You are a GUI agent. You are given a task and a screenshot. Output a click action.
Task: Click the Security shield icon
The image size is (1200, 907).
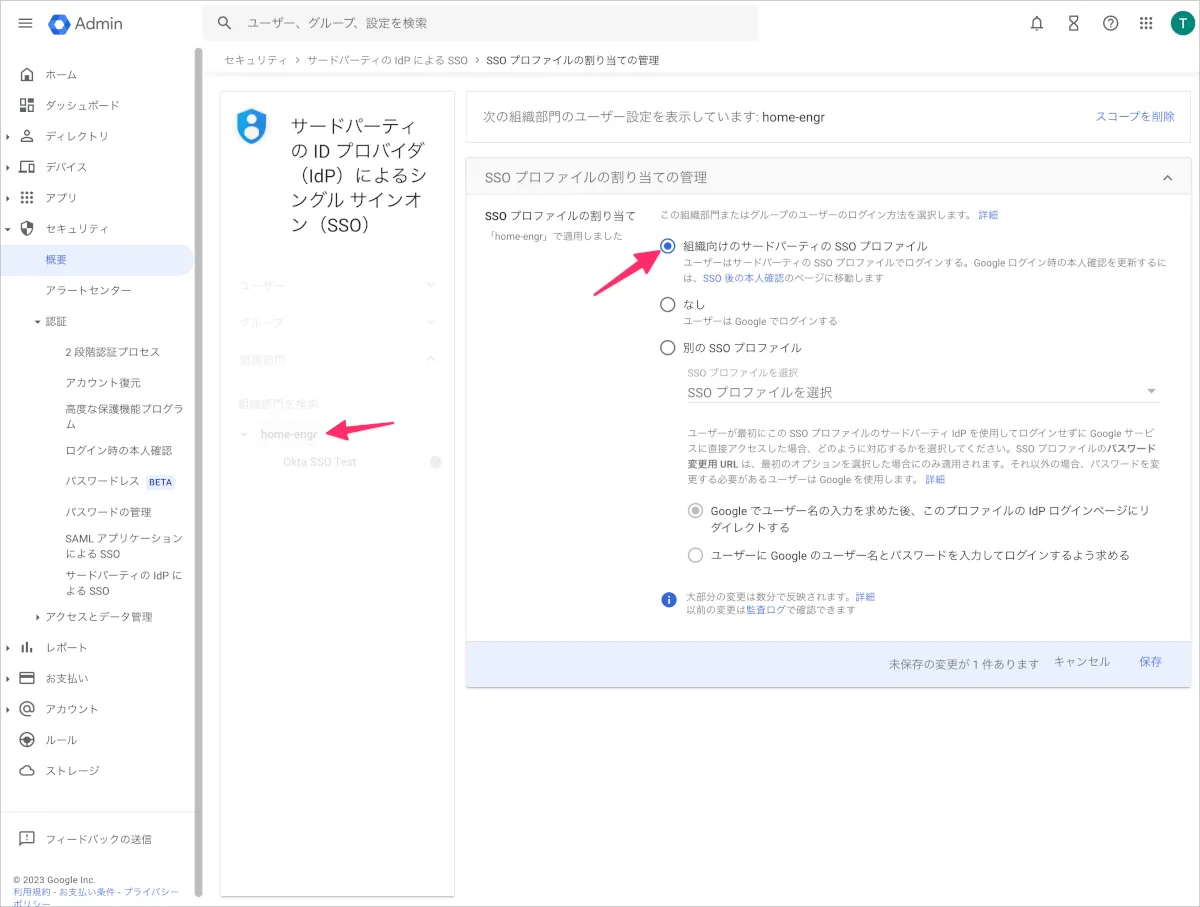[27, 229]
